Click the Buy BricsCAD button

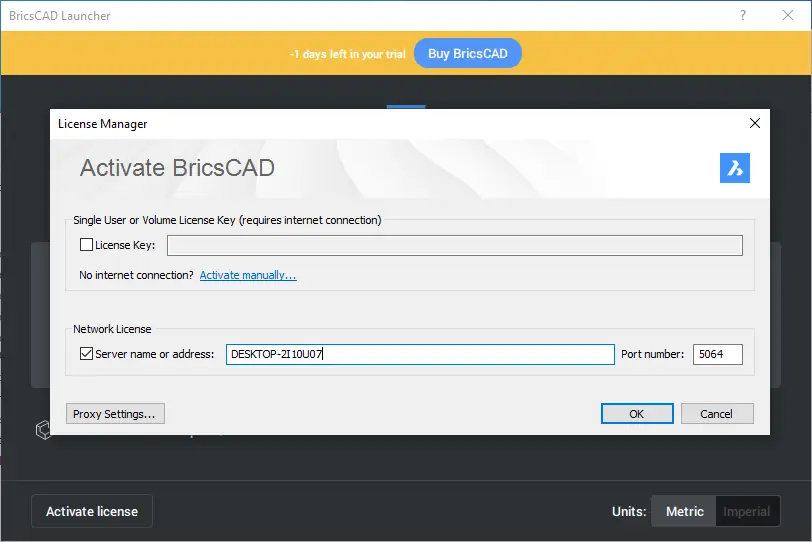click(x=468, y=53)
